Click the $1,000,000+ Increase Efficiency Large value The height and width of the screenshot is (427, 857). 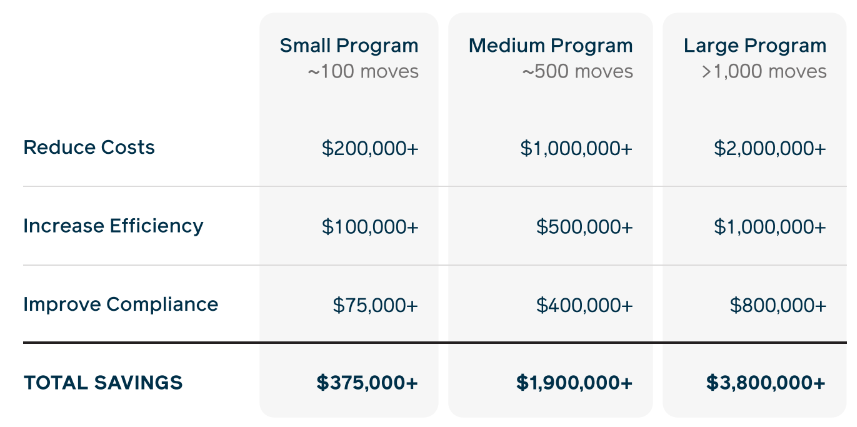coord(770,226)
